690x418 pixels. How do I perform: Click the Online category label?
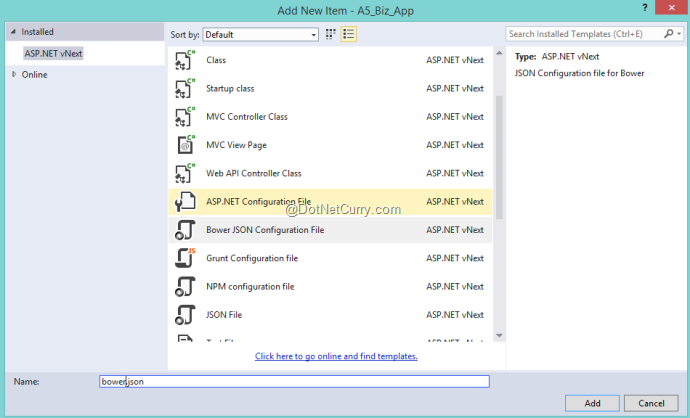tap(34, 75)
